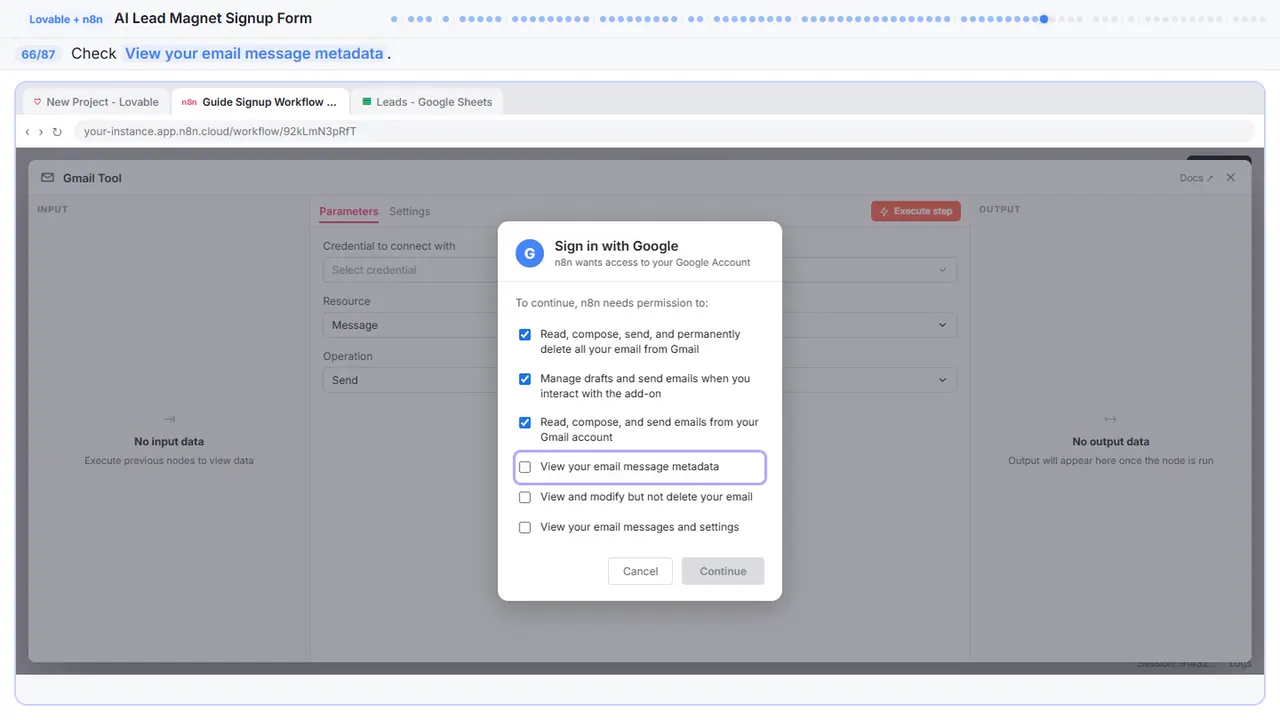The image size is (1280, 720).
Task: Click highlighted 'View your email message metadata' in step instruction
Action: (254, 54)
